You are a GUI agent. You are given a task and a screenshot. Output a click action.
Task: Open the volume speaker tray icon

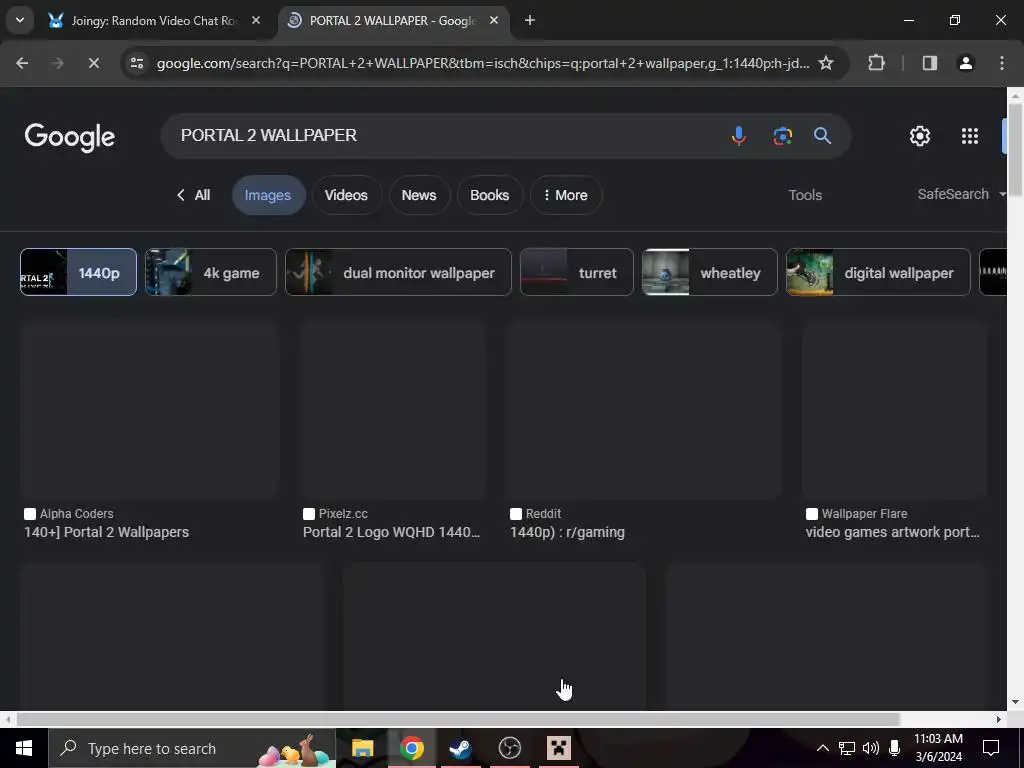(x=871, y=748)
